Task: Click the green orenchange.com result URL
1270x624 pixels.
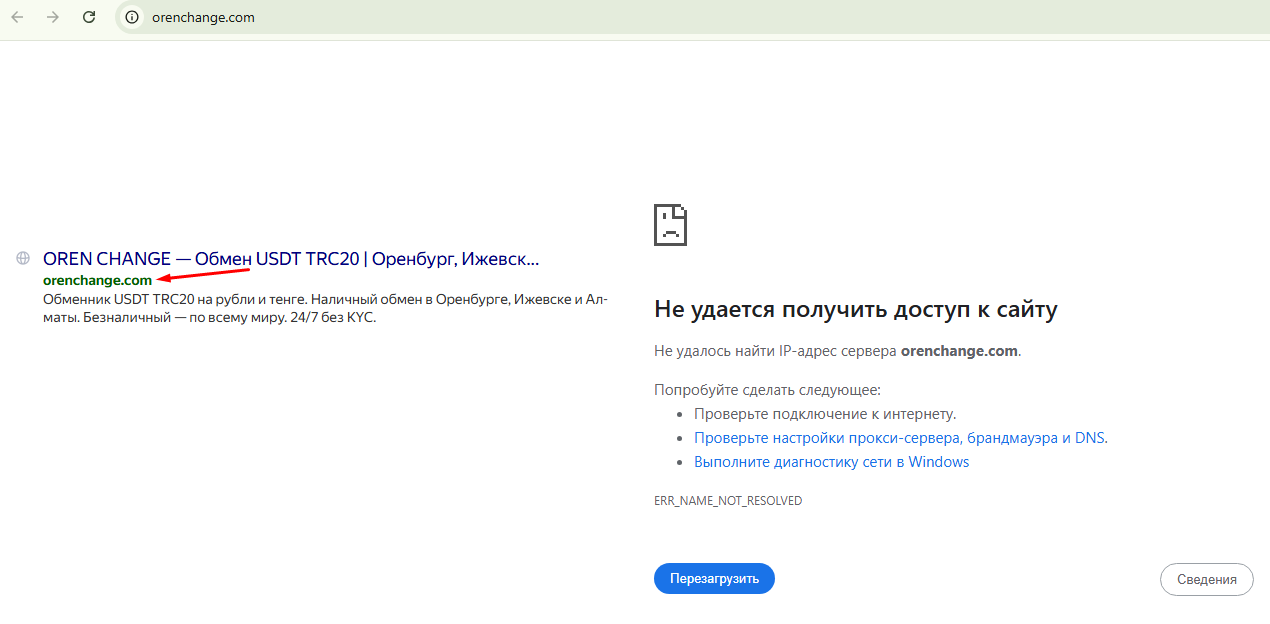Action: pyautogui.click(x=97, y=280)
